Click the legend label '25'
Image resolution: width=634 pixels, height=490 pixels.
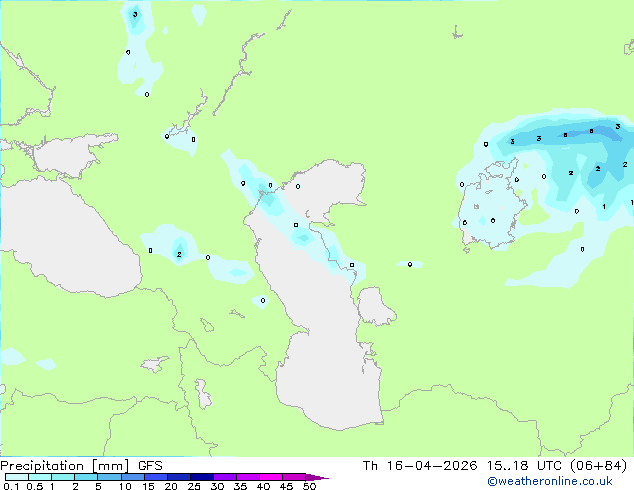tap(194, 486)
